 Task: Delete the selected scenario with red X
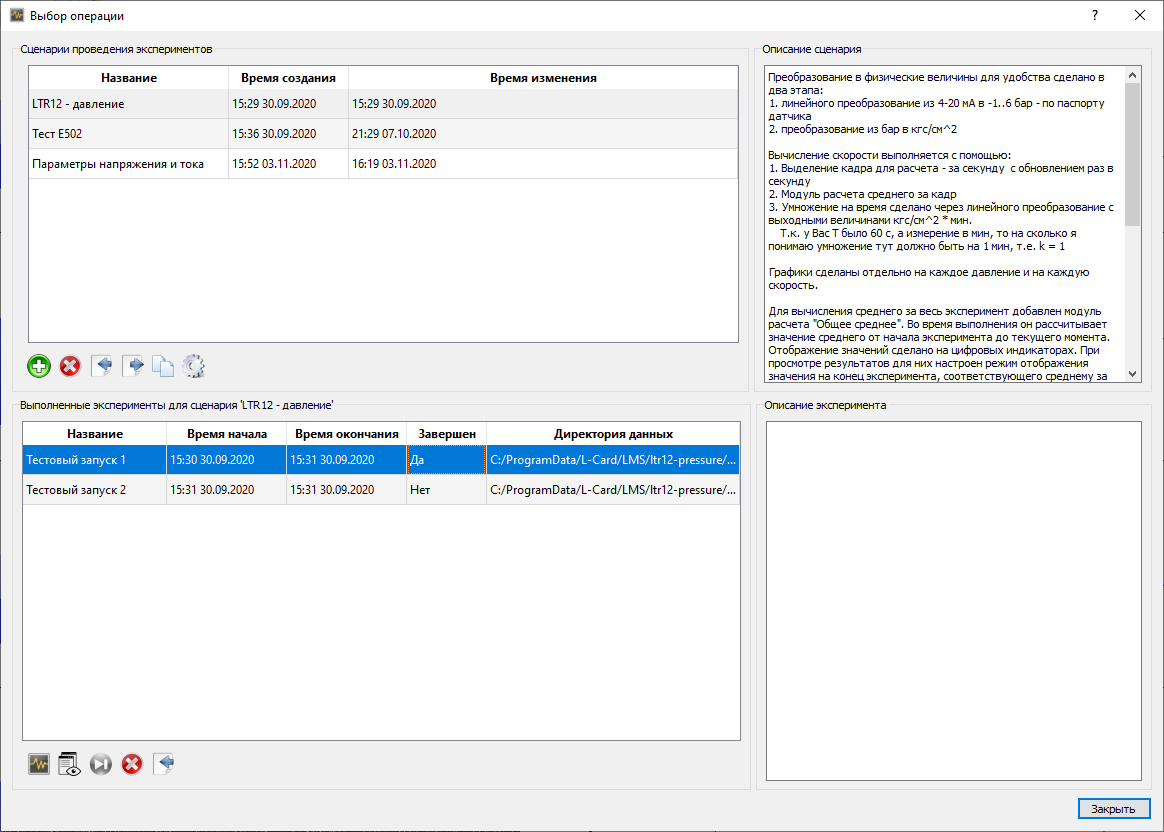tap(70, 366)
